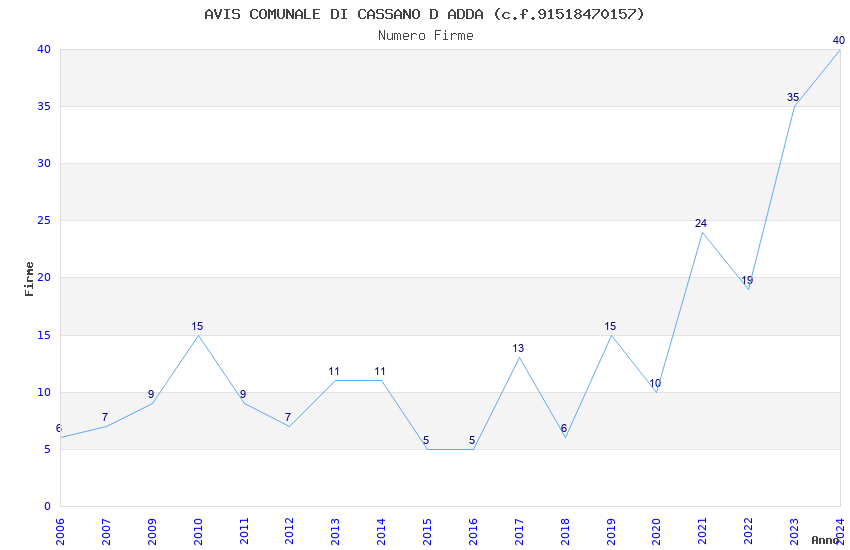The height and width of the screenshot is (550, 850).
Task: Click data label 11 for year 2013
Action: point(334,372)
